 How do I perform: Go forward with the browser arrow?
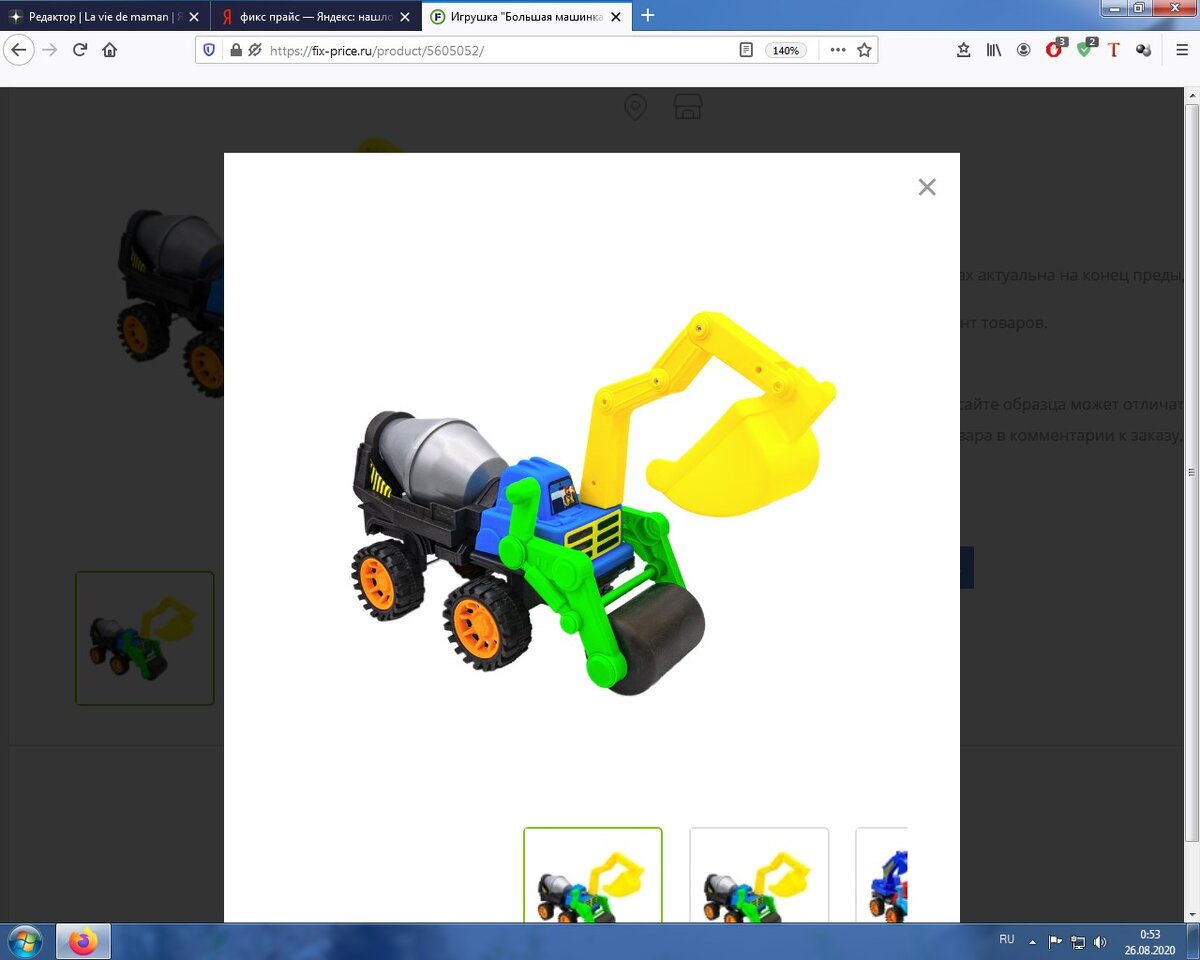coord(50,50)
